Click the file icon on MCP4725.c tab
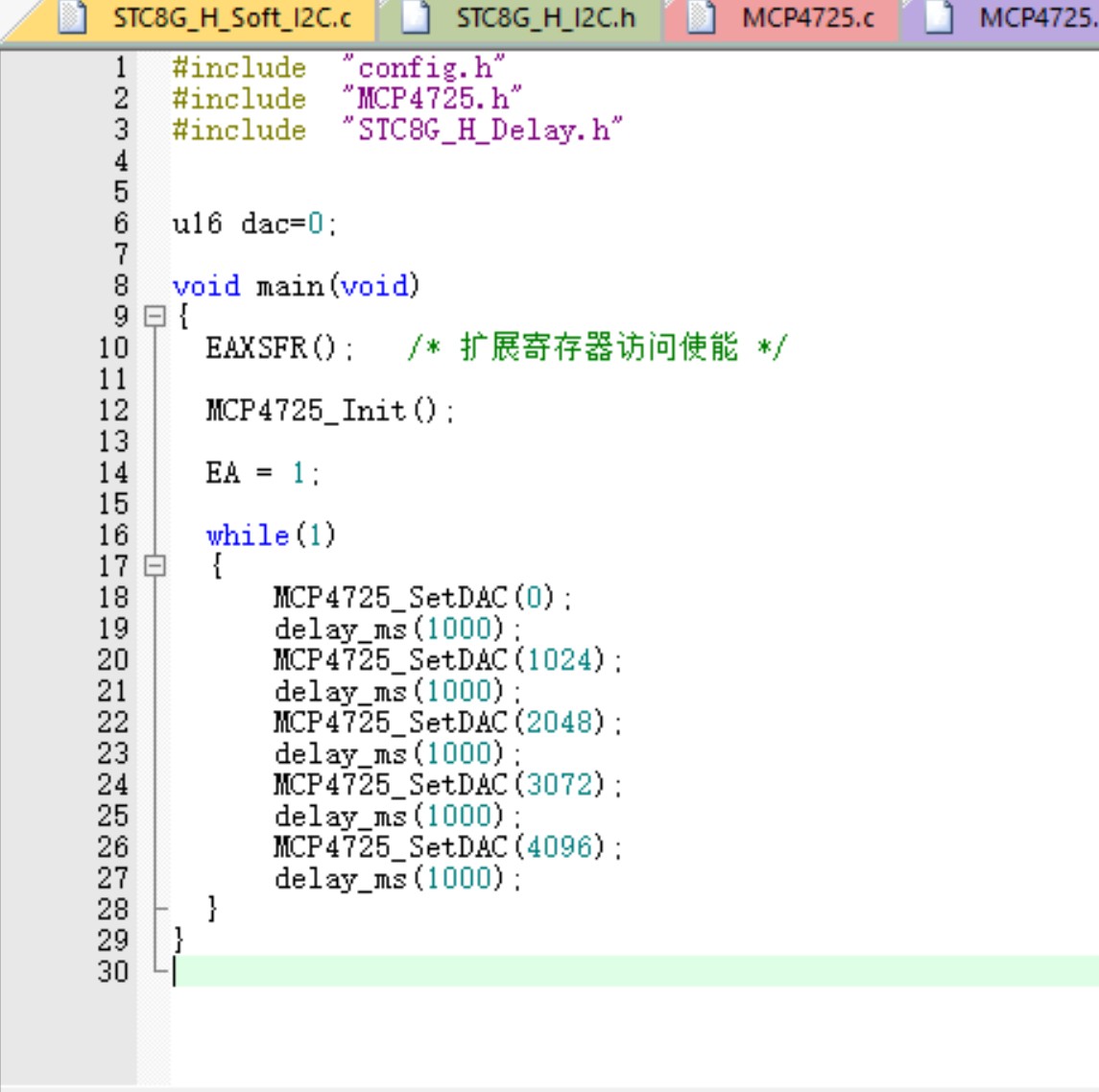 coord(701,18)
